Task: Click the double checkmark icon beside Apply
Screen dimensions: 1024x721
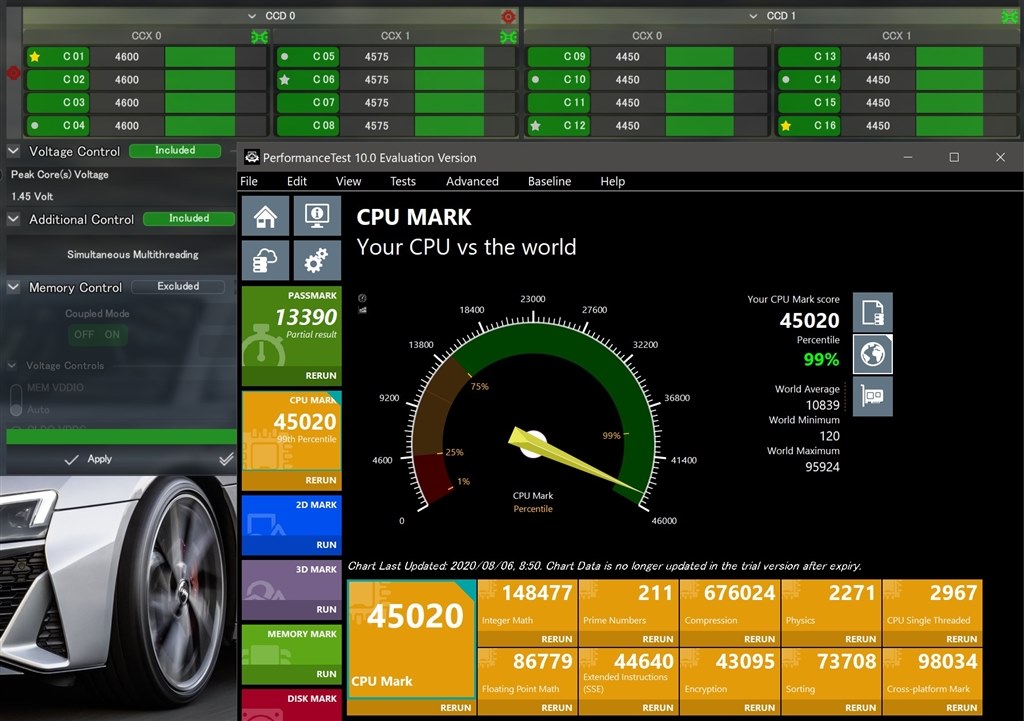Action: point(226,459)
